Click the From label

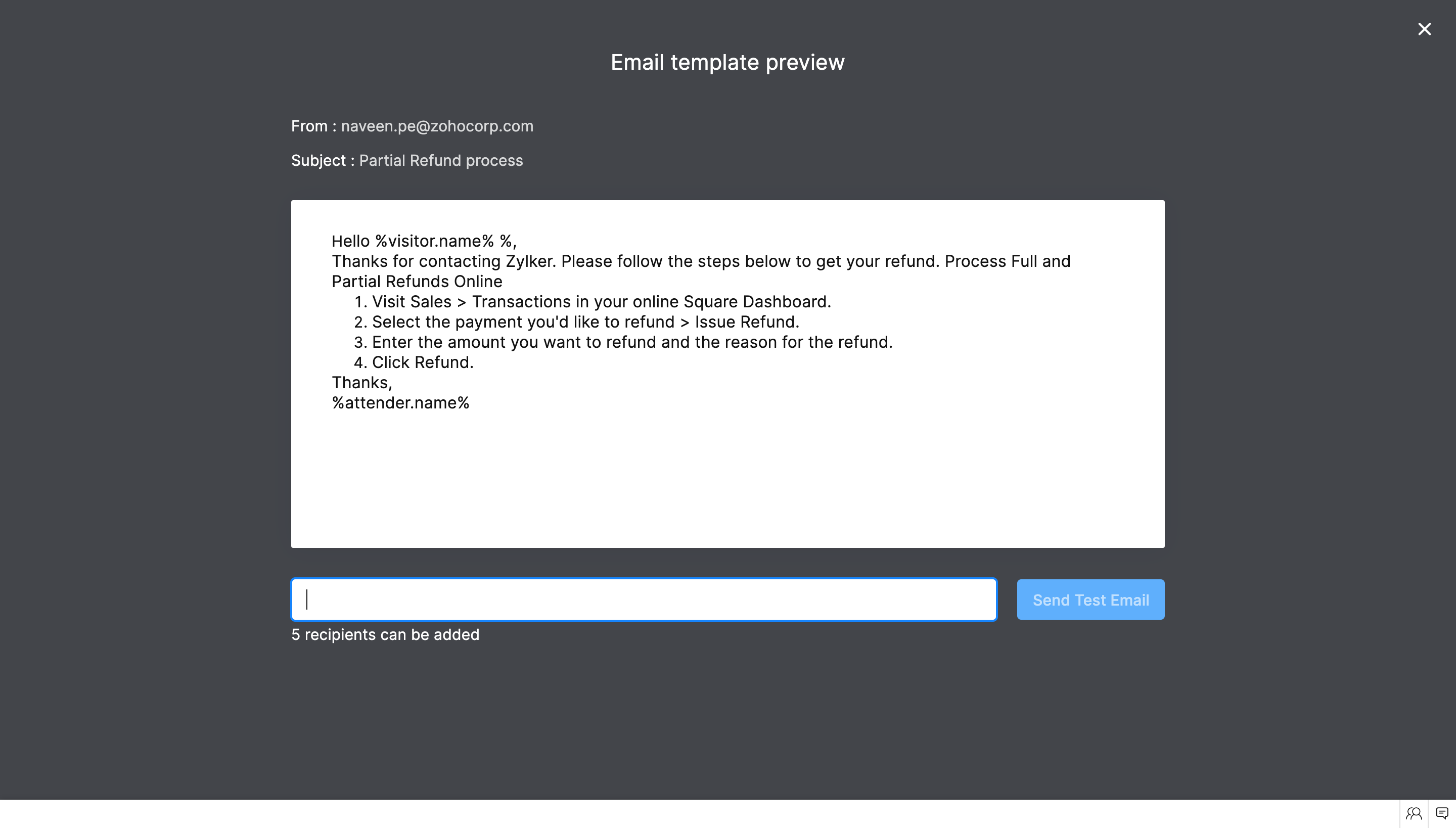pyautogui.click(x=309, y=126)
